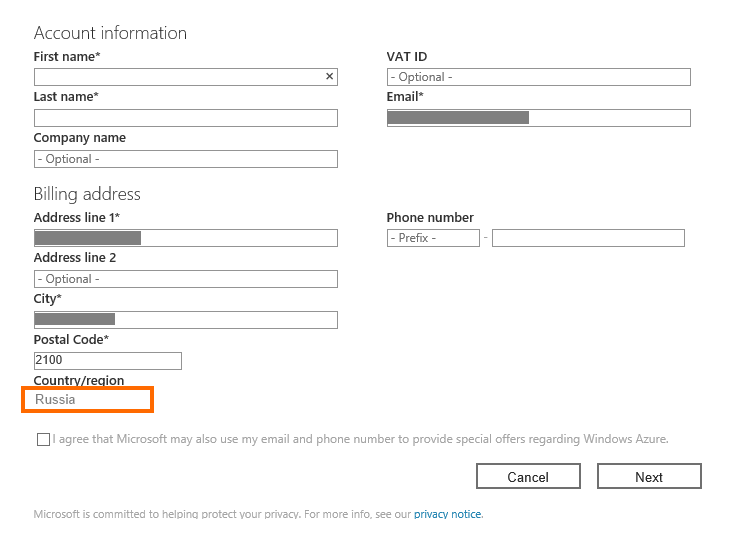Open the Country/region dropdown showing Russia
Viewport: 735px width, 540px height.
[x=88, y=400]
